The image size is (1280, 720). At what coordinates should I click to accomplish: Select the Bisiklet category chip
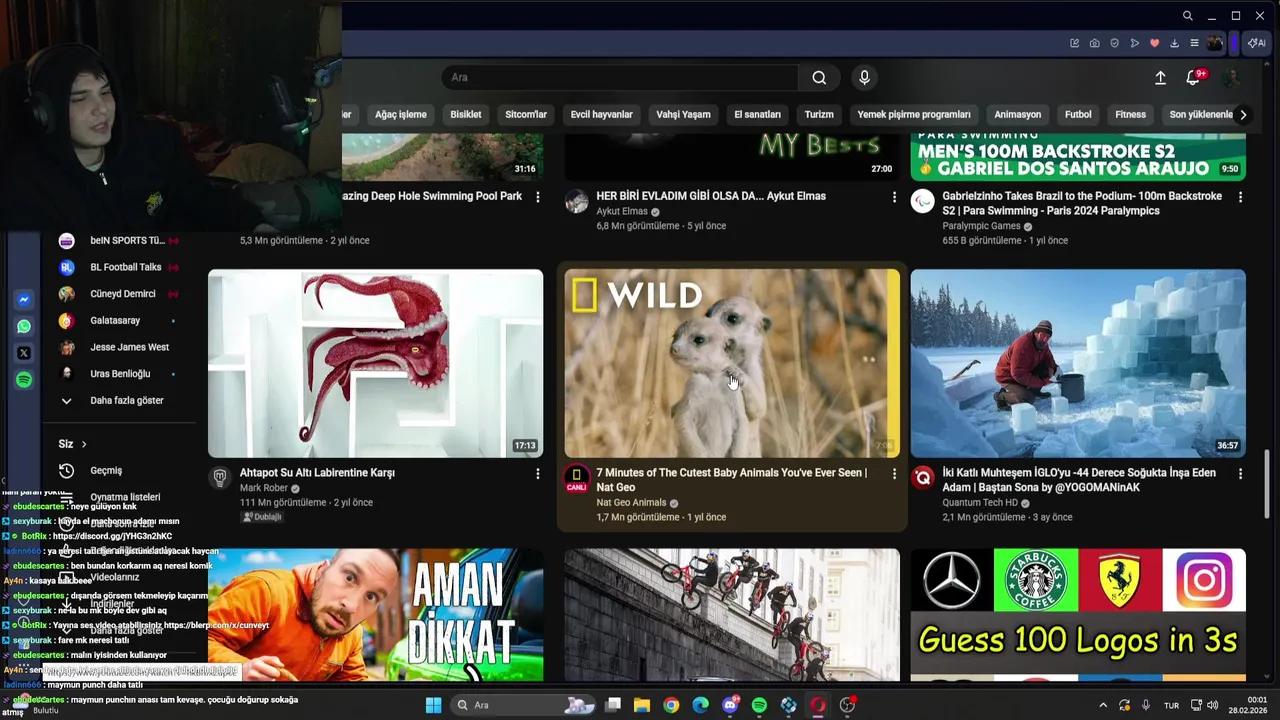466,114
